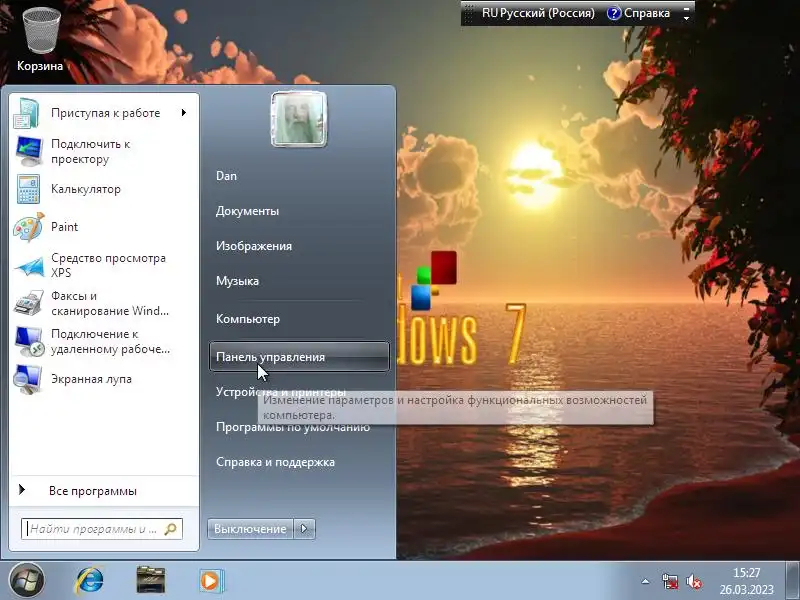Expand the Приступая к работе submenu arrow

[184, 112]
